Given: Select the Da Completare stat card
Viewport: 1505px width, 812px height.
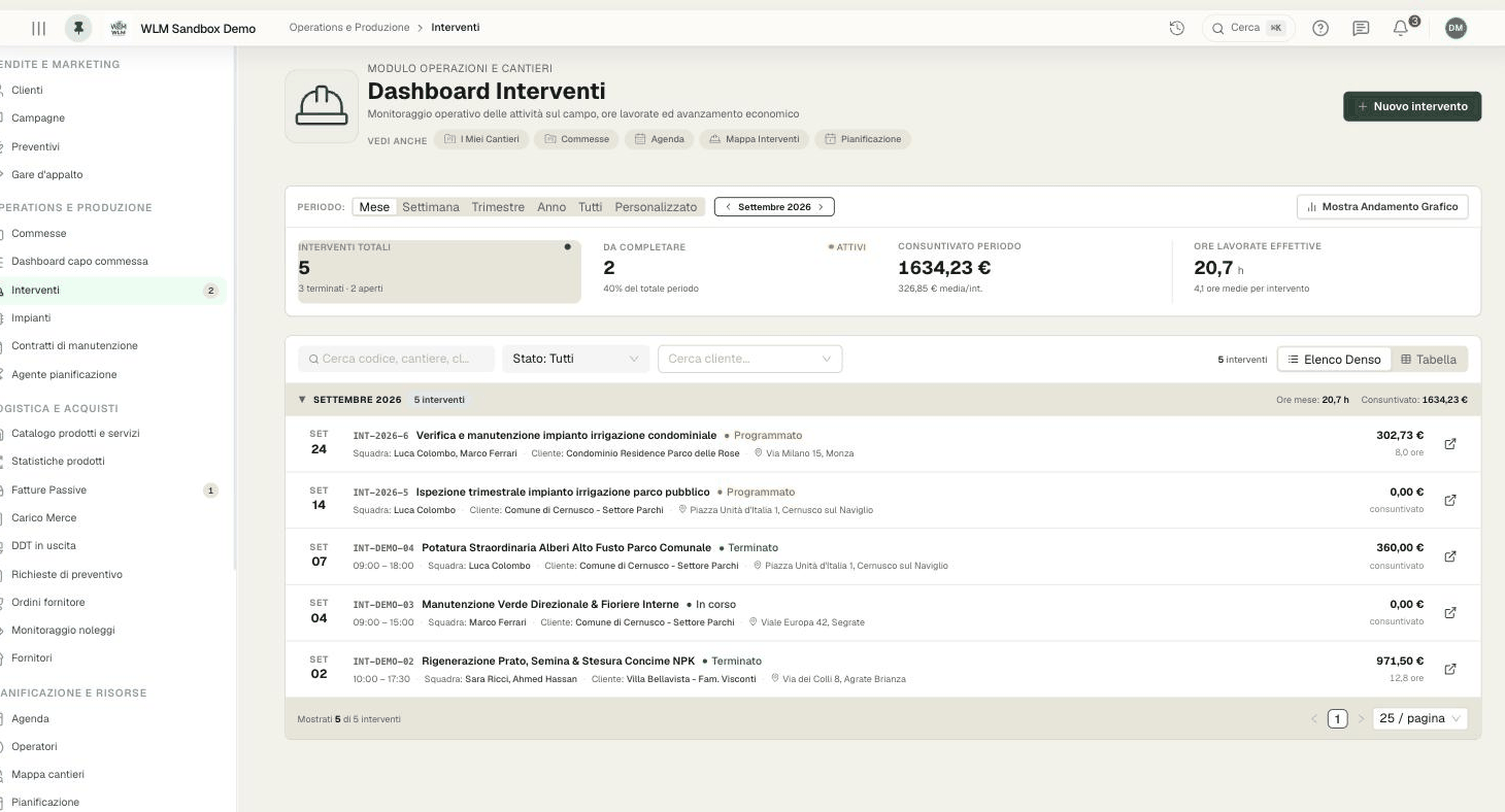Looking at the screenshot, I should 735,271.
